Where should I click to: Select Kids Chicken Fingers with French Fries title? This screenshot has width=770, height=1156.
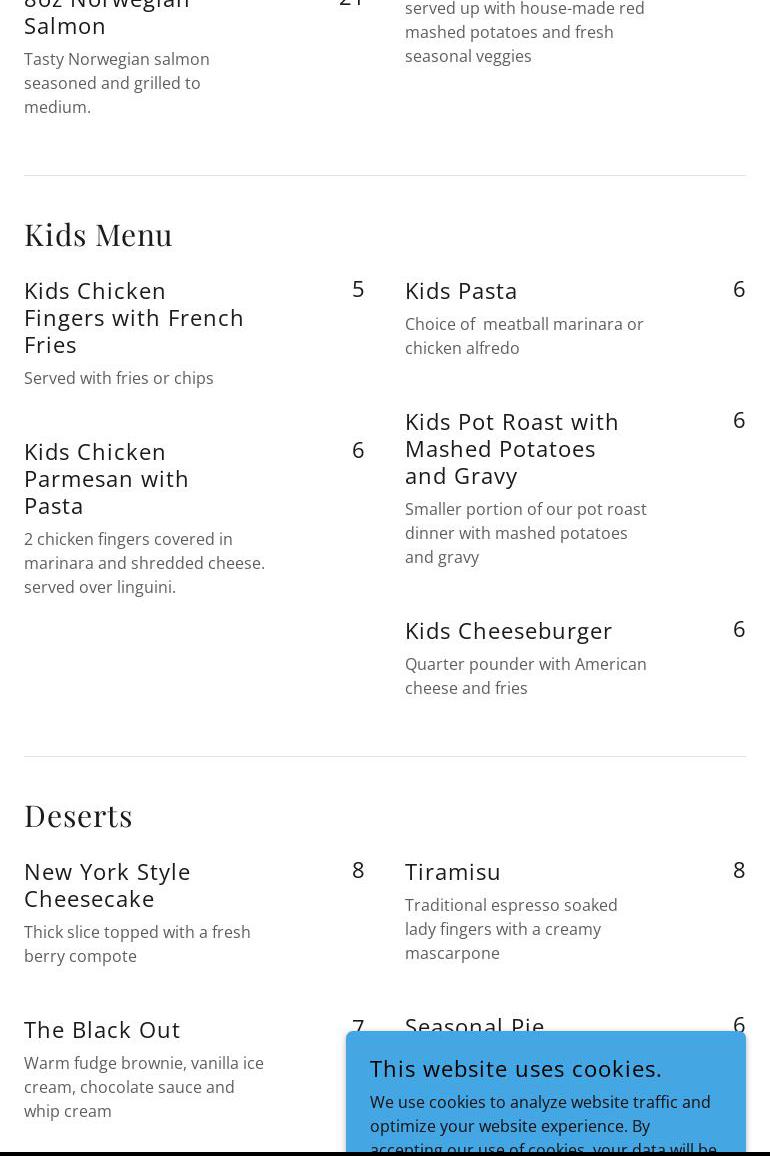click(134, 317)
